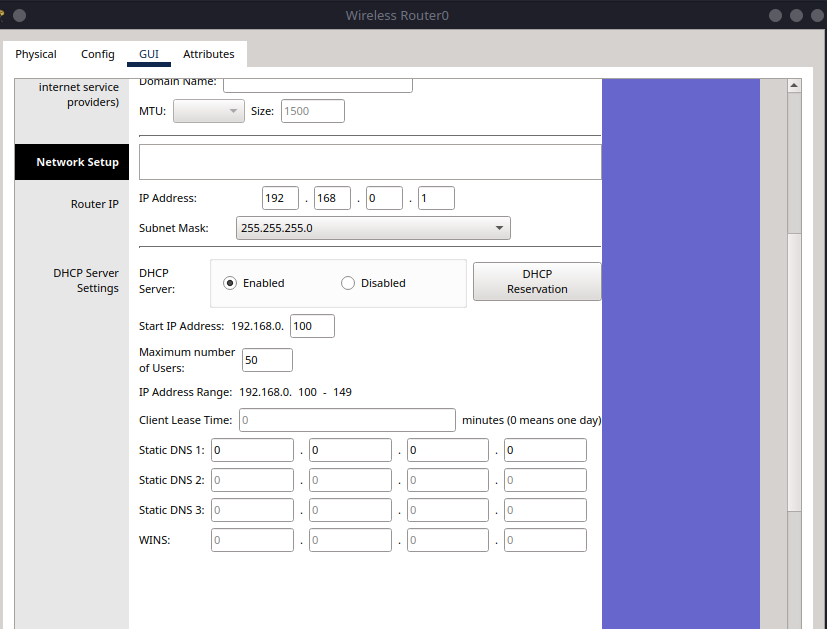Click the Static DNS 2 first octet
This screenshot has height=629, width=827.
(252, 480)
